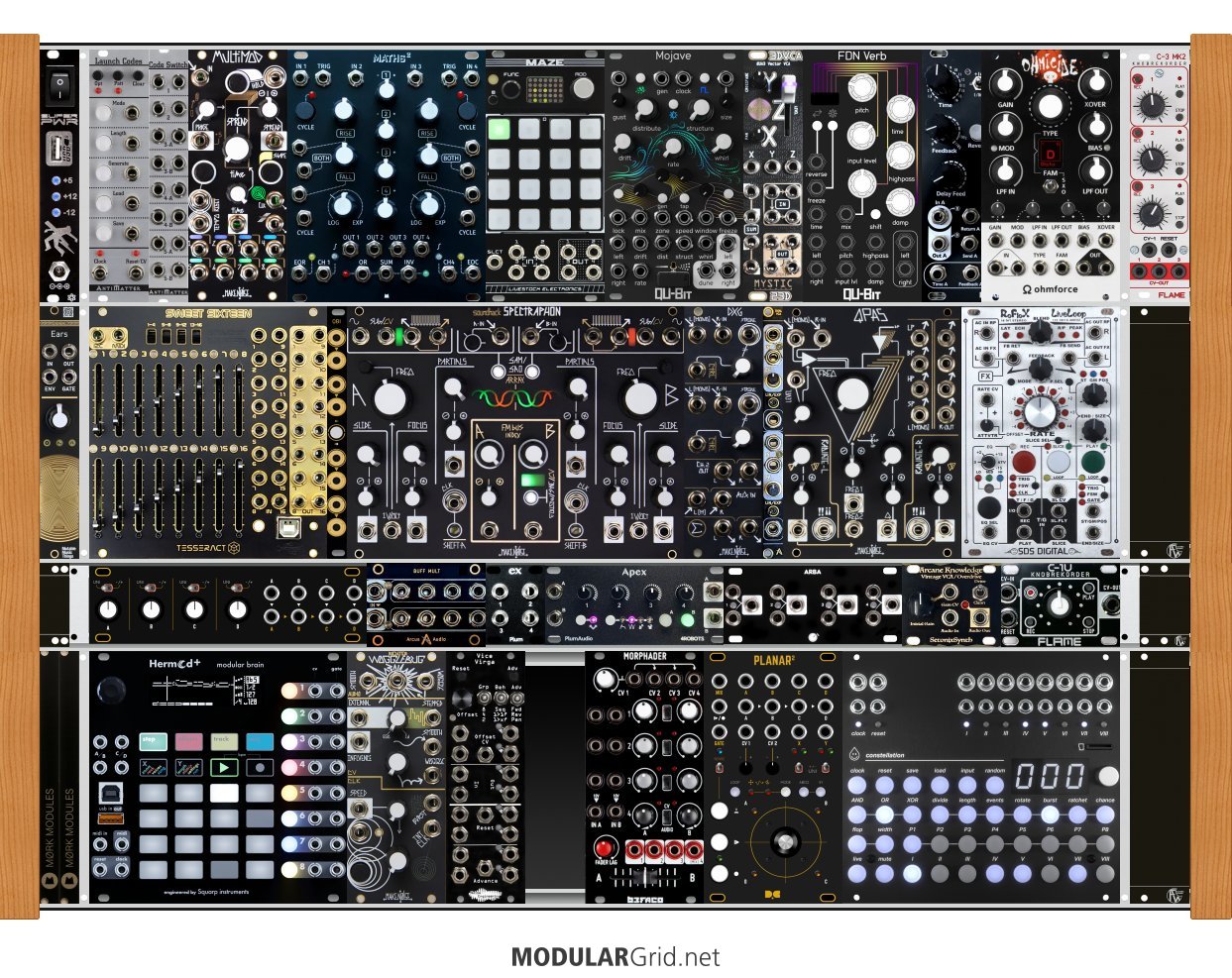The width and height of the screenshot is (1232, 978).
Task: Click the Livestock Electronics logo on Maze
Action: click(x=545, y=288)
